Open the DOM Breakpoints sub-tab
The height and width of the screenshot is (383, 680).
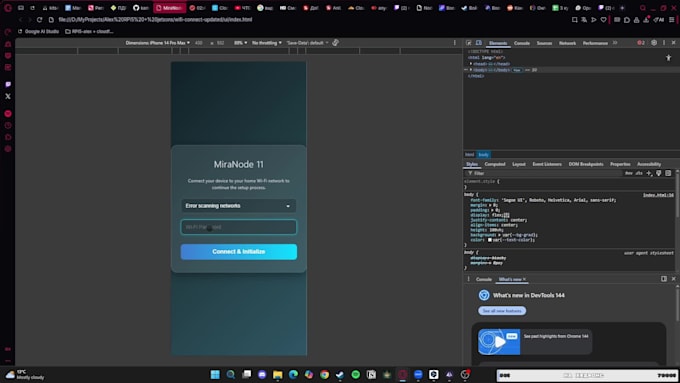tap(586, 164)
